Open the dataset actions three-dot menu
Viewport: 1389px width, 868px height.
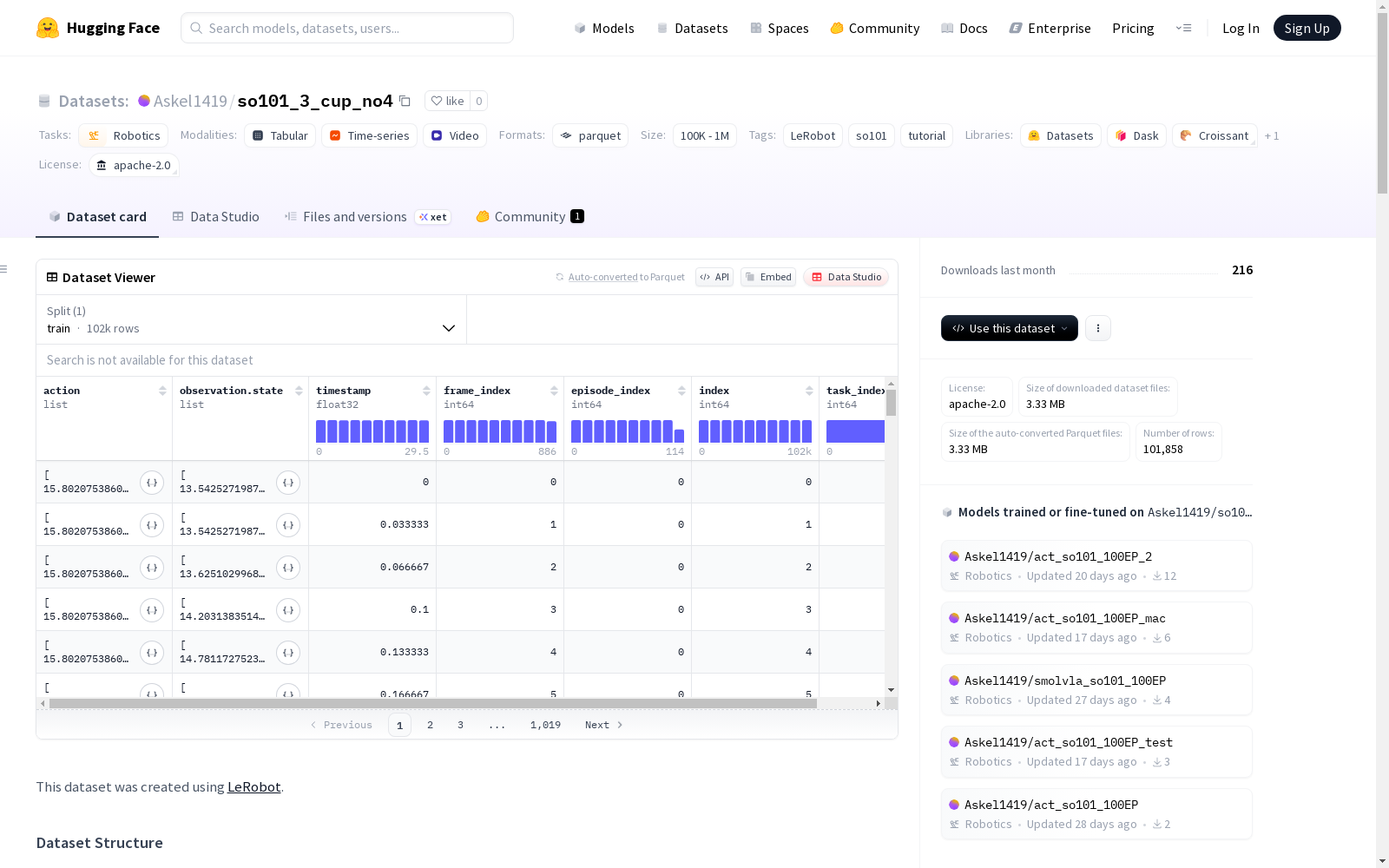1098,328
